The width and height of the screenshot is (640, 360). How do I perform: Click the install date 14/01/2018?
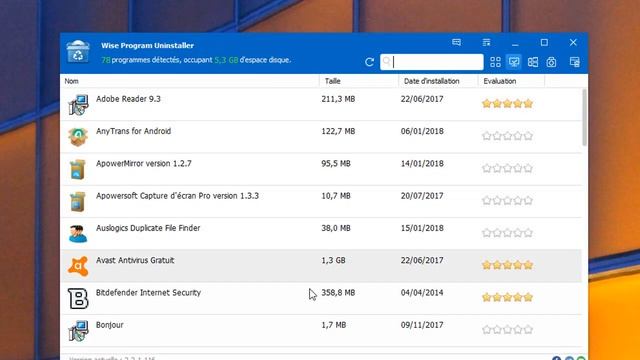pyautogui.click(x=422, y=163)
